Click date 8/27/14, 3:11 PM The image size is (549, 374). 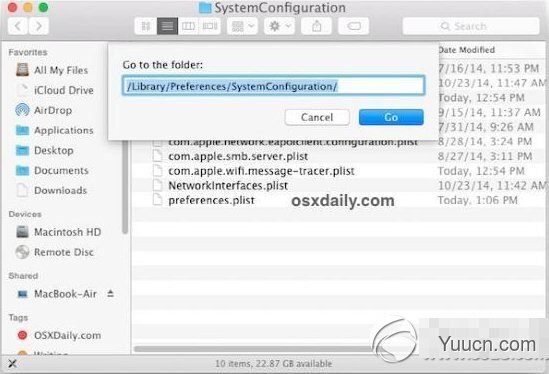485,156
